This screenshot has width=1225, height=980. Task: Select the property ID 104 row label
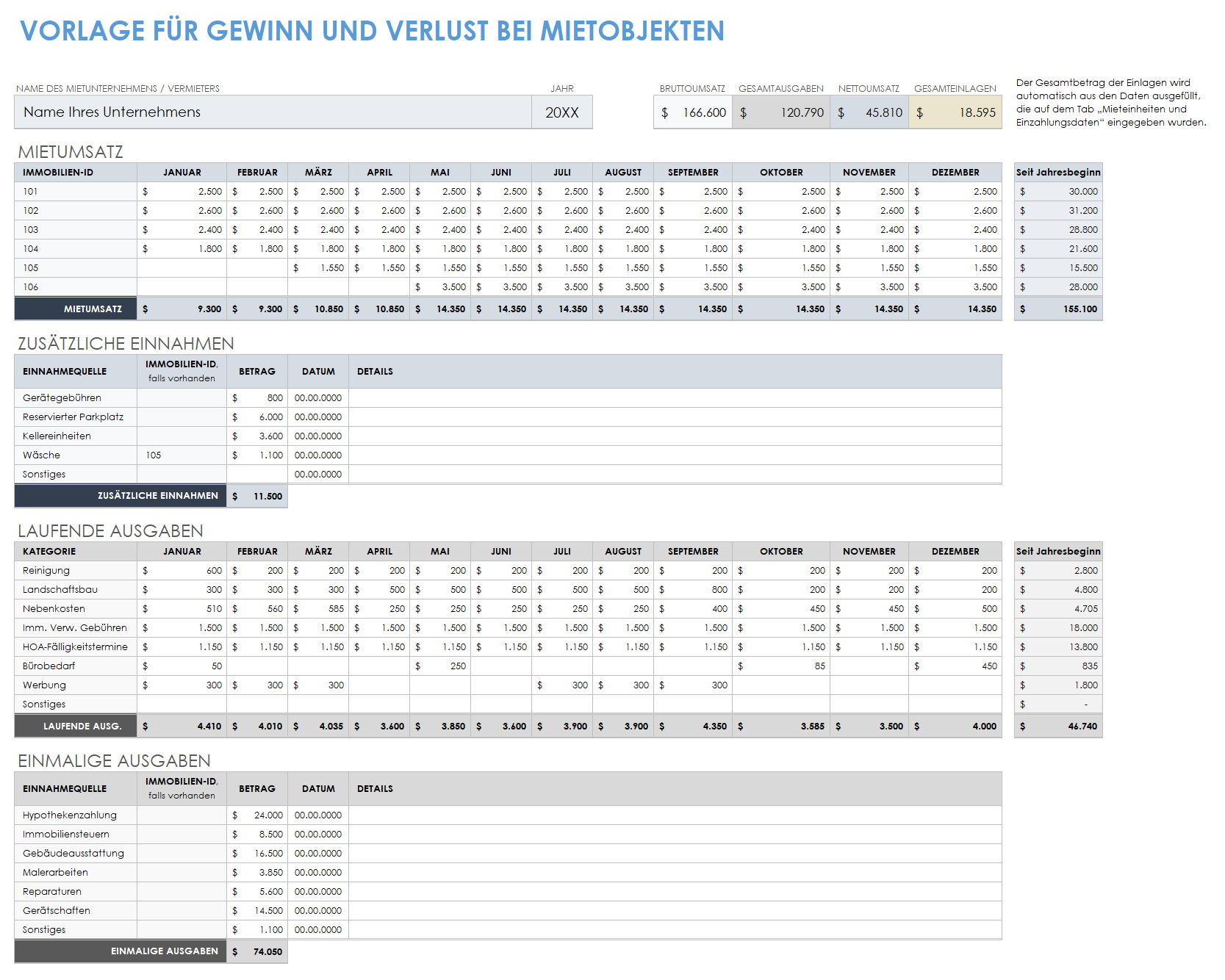coord(76,249)
